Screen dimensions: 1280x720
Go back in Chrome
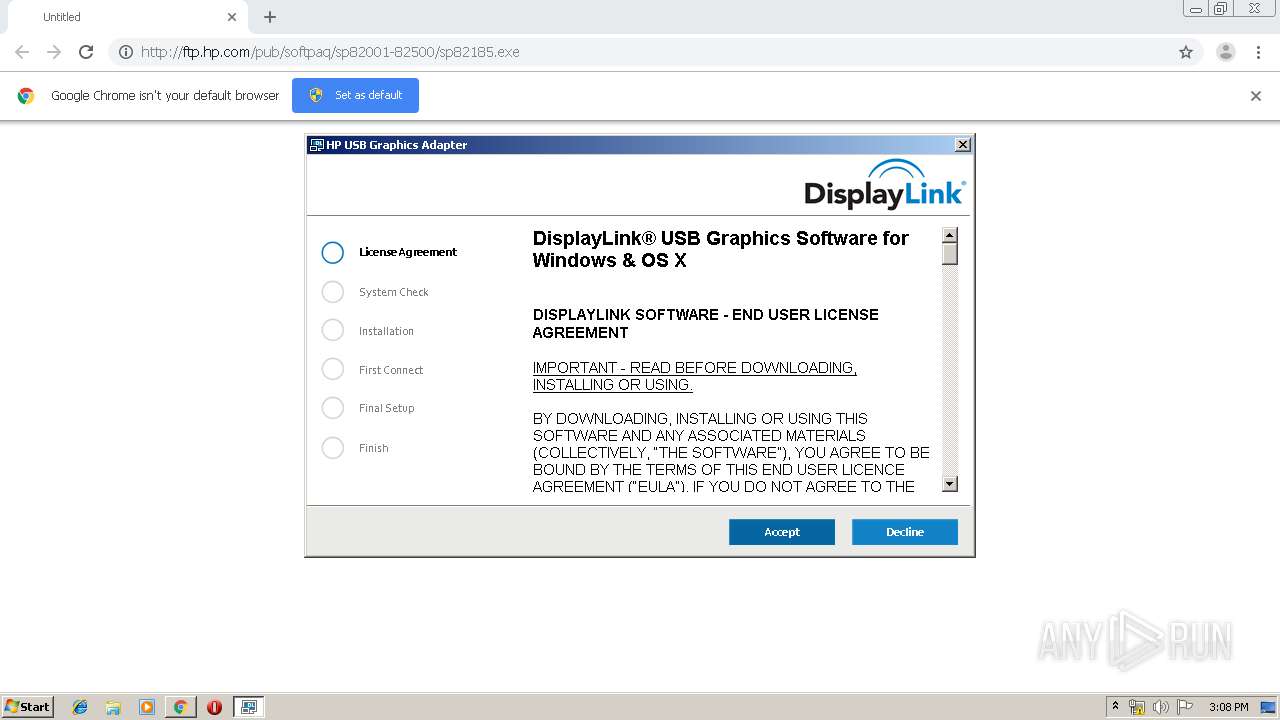click(22, 52)
